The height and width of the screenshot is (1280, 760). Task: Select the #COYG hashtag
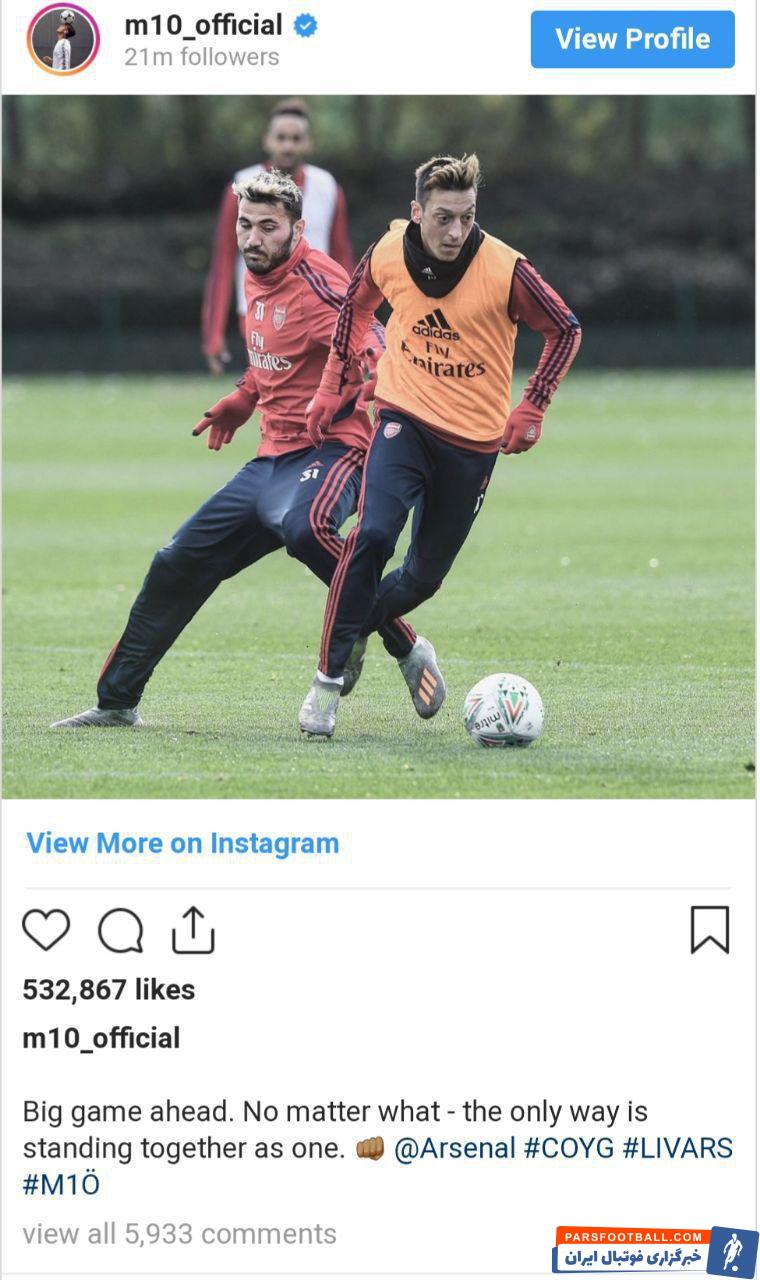tap(569, 1148)
